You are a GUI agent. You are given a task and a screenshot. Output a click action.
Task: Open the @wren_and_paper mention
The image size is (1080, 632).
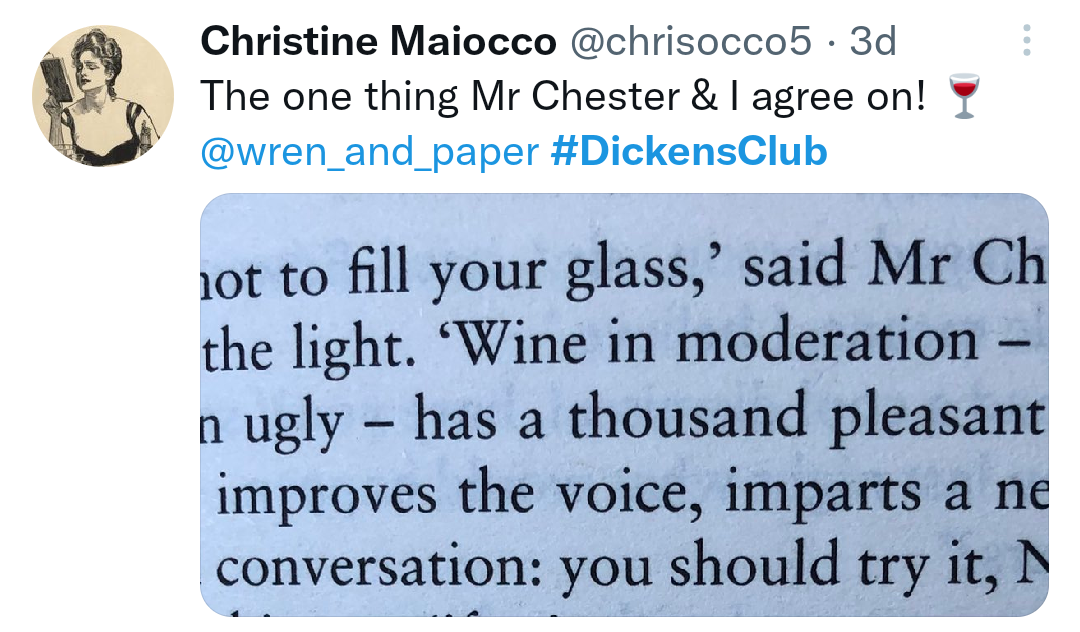tap(370, 152)
